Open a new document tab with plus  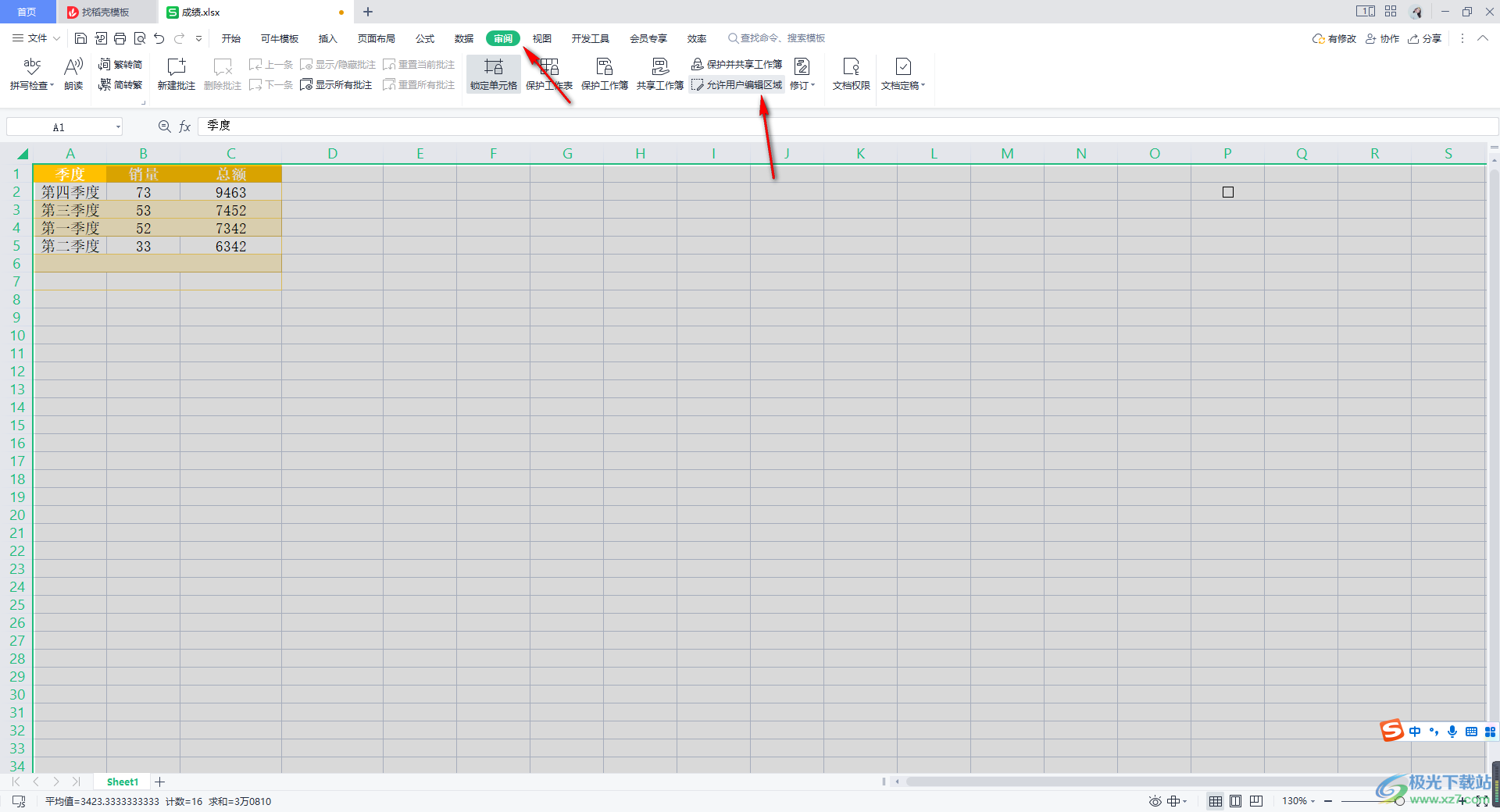(368, 12)
